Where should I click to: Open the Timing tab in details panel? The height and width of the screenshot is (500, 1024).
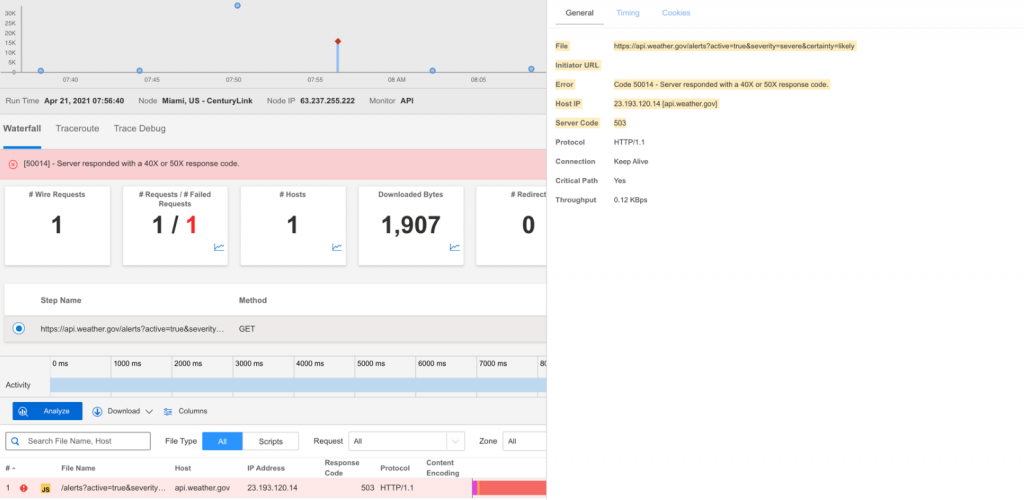628,13
